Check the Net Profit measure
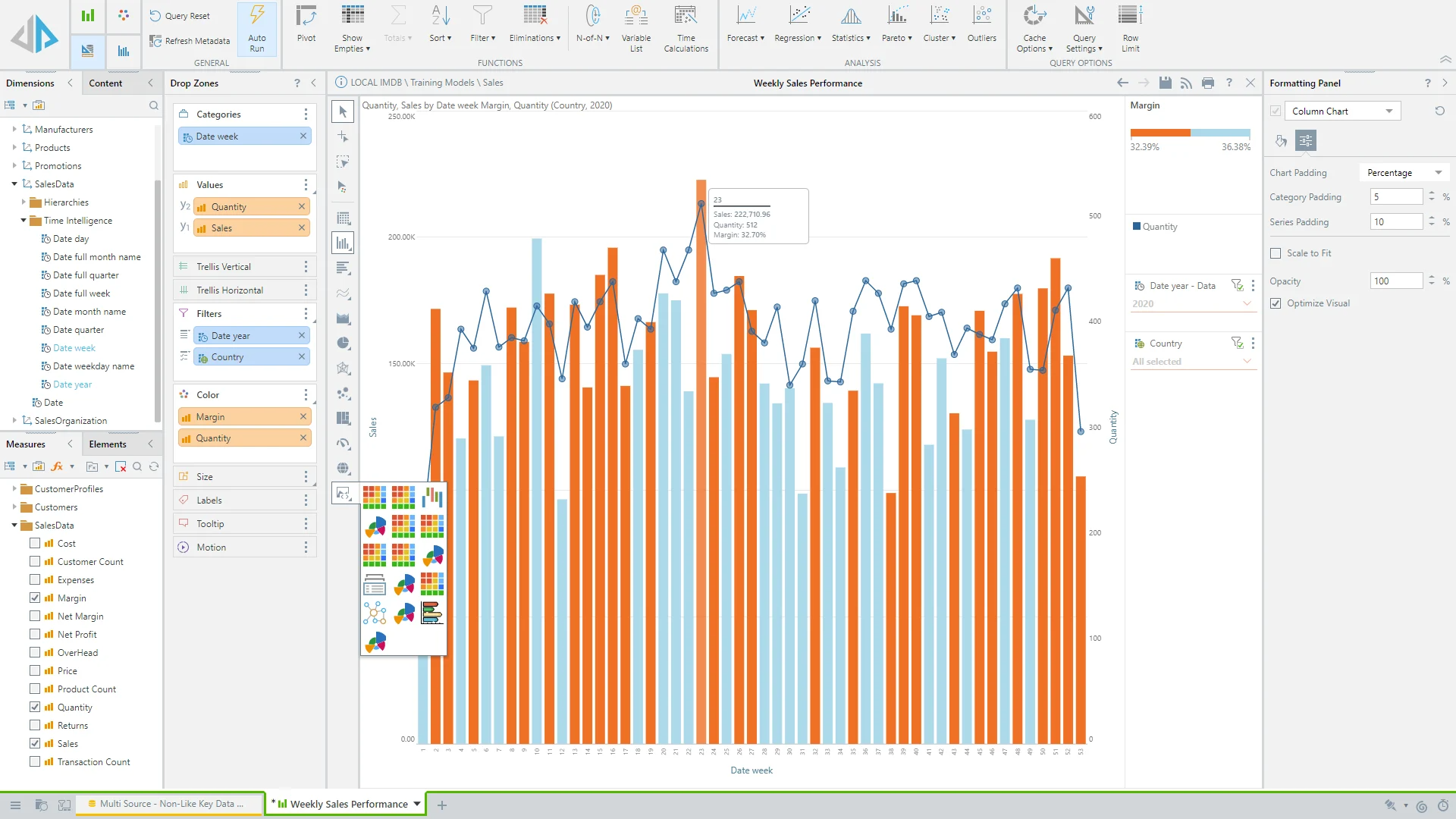This screenshot has width=1456, height=819. (35, 634)
